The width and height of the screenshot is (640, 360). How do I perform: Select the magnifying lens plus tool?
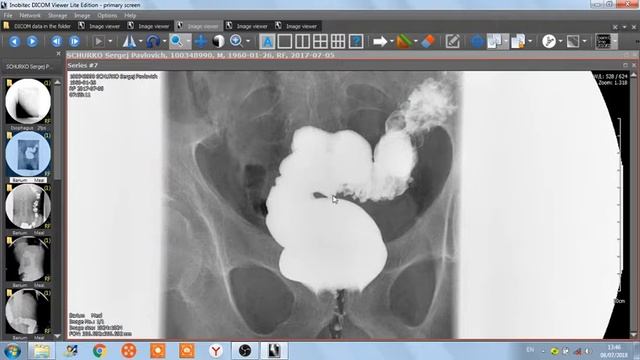[236, 41]
